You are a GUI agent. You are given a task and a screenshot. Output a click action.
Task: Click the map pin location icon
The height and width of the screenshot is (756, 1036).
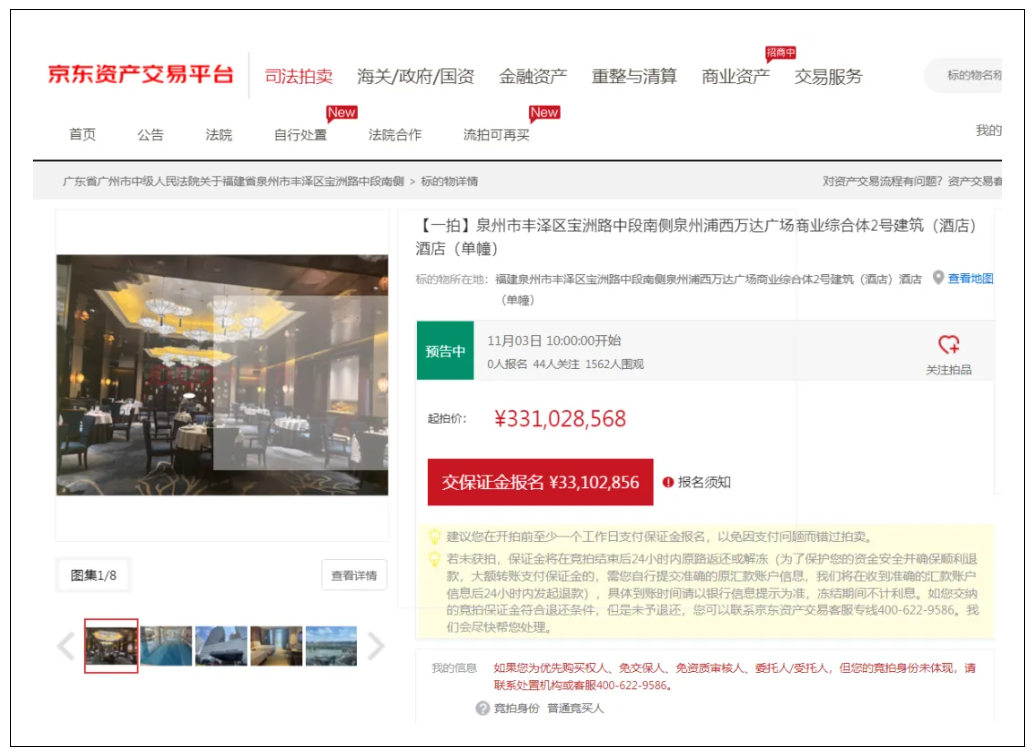coord(938,278)
